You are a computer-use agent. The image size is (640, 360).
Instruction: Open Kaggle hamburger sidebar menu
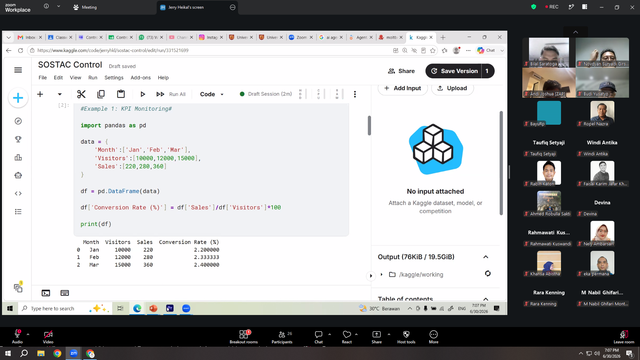pos(18,70)
